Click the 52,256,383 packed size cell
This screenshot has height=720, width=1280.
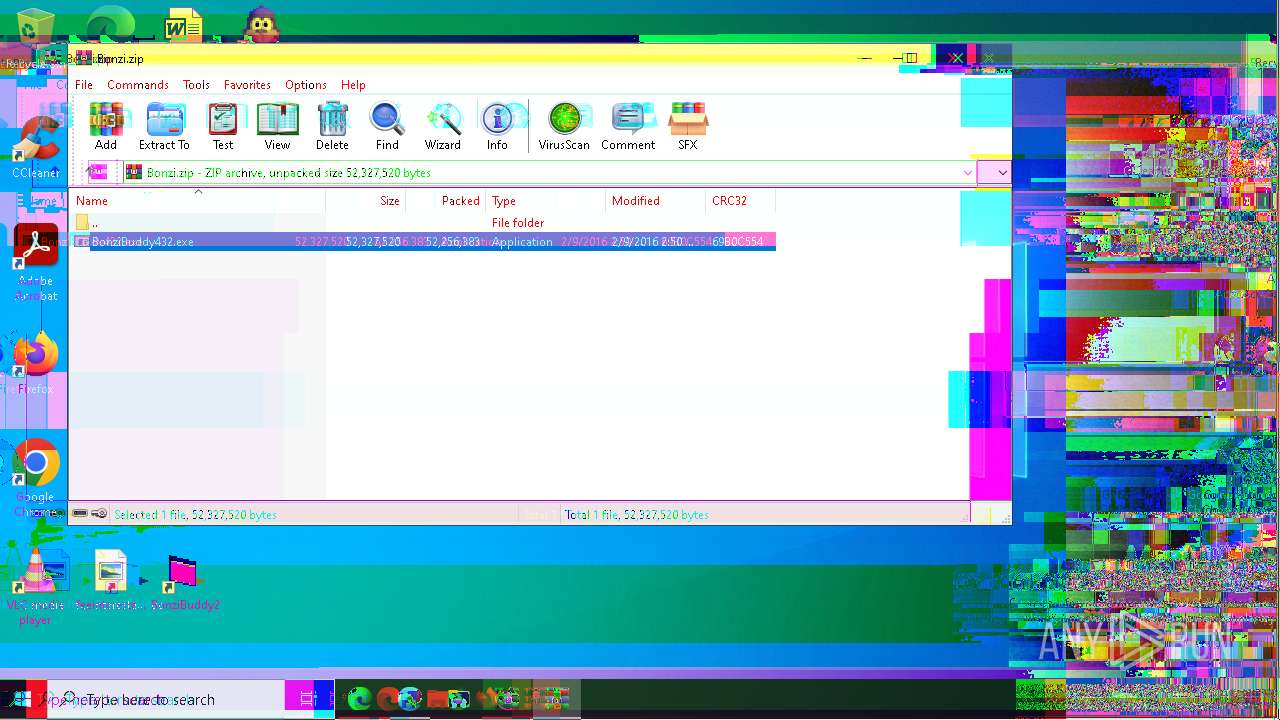click(453, 242)
